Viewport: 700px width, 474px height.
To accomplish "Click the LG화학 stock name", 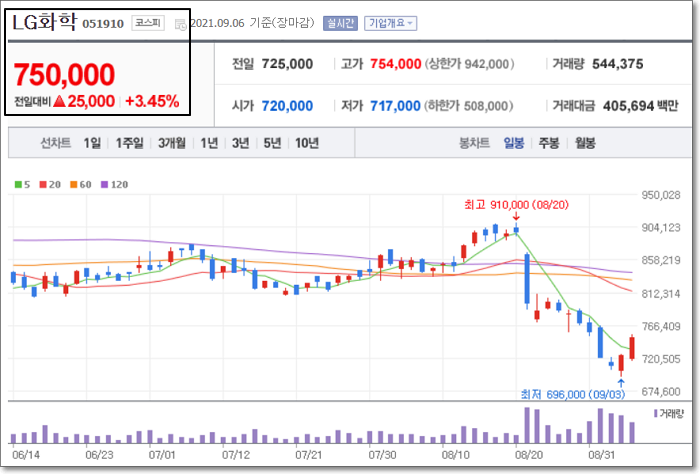I will (45, 22).
